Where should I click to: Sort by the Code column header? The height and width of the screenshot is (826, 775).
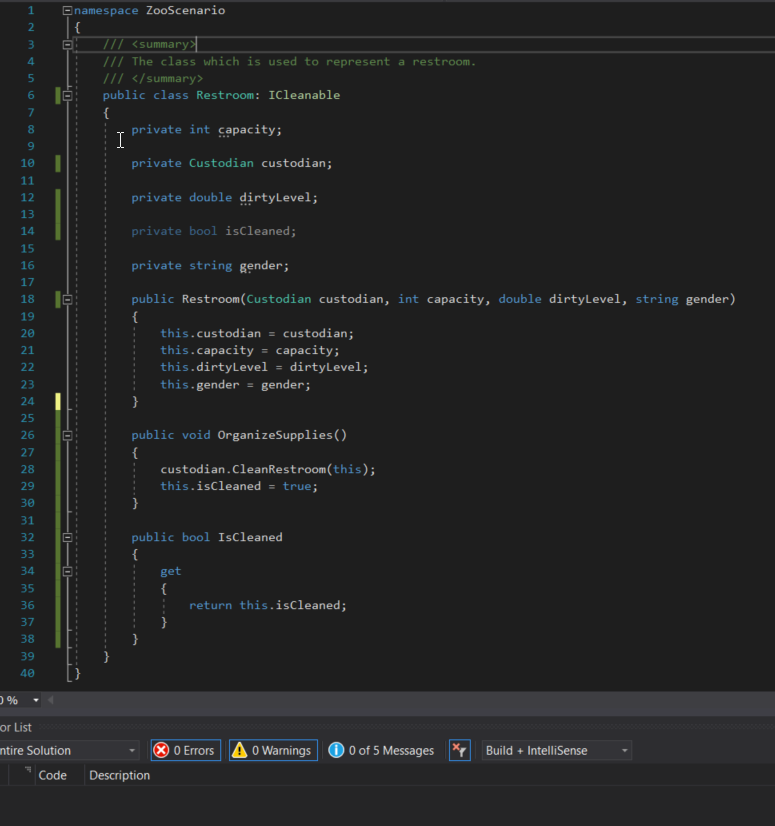click(52, 775)
